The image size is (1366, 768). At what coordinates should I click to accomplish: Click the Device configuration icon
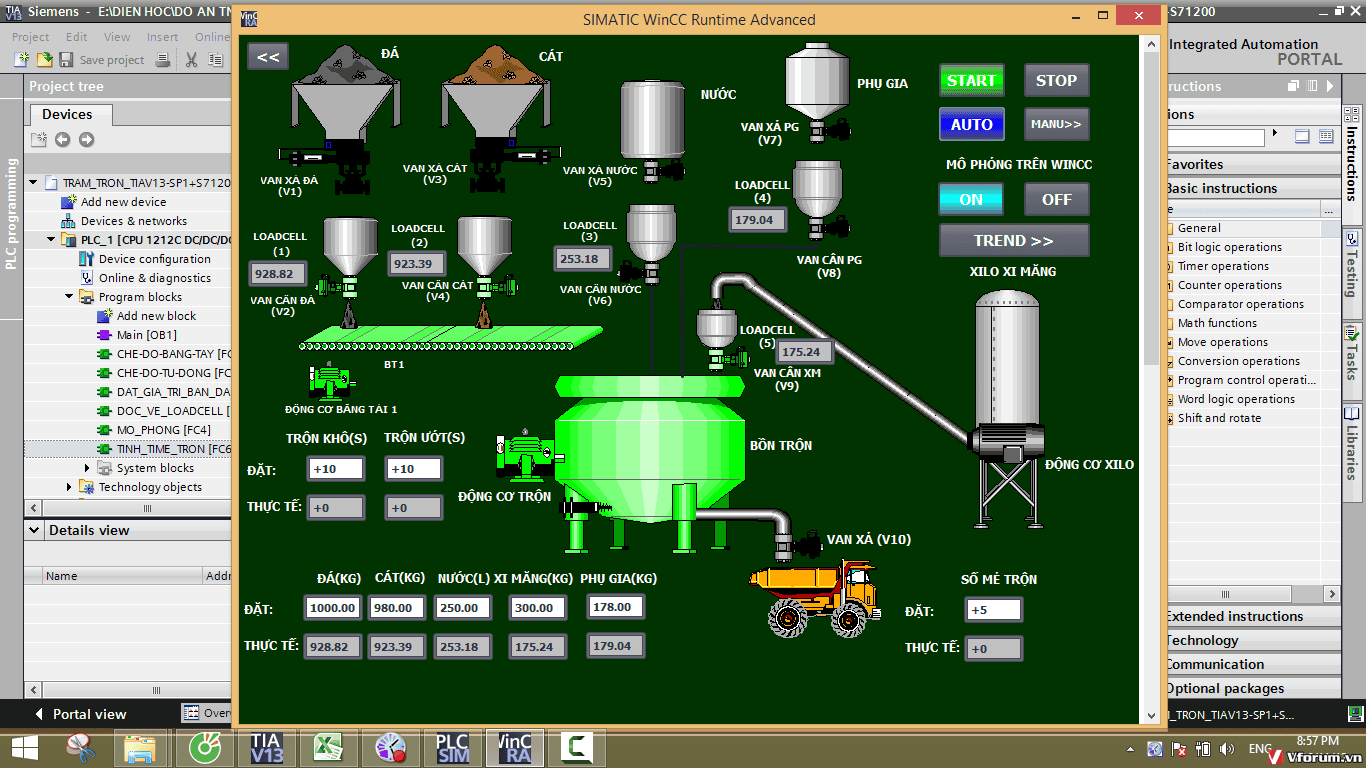pyautogui.click(x=87, y=259)
